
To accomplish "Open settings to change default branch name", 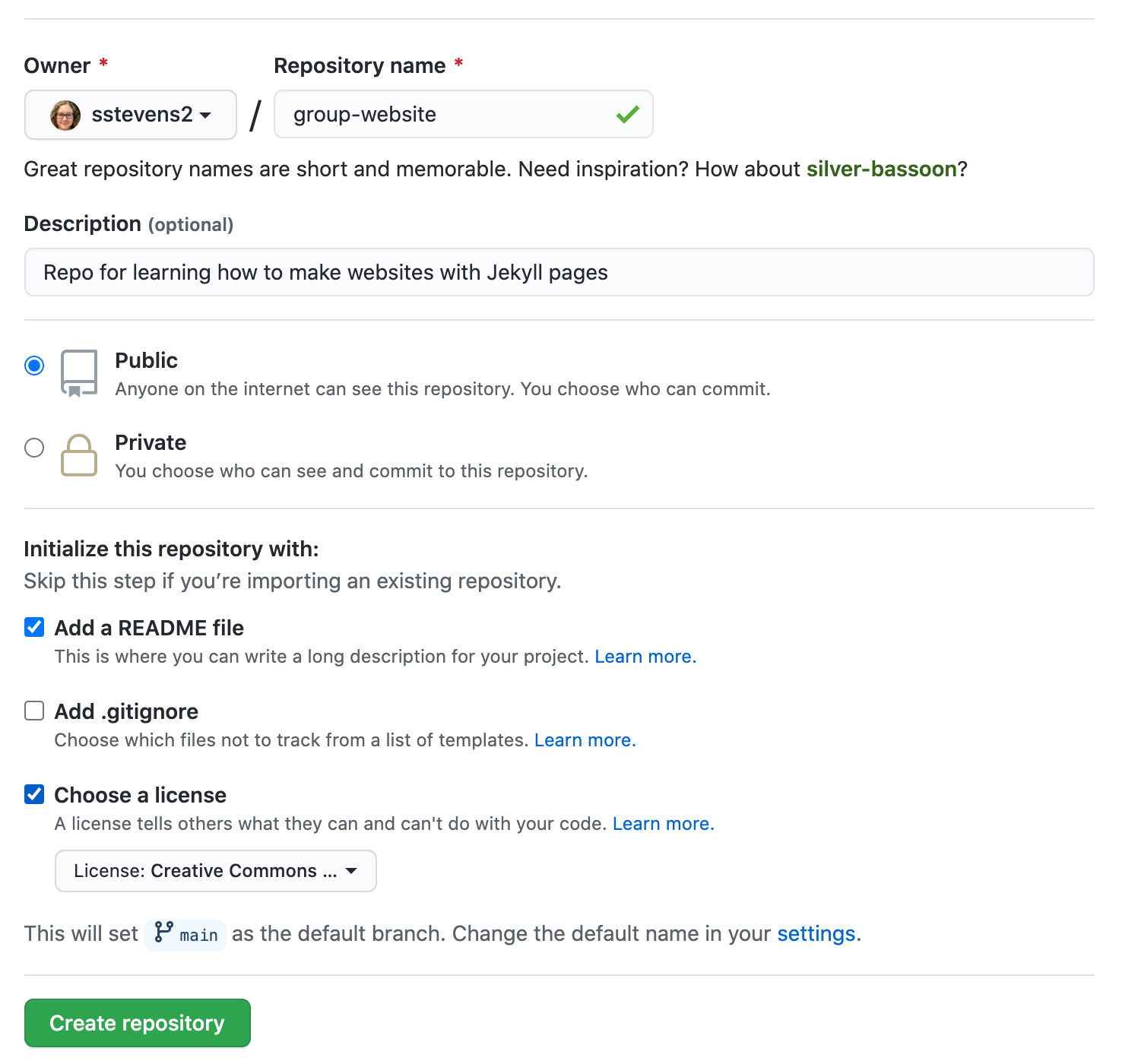I will [816, 933].
